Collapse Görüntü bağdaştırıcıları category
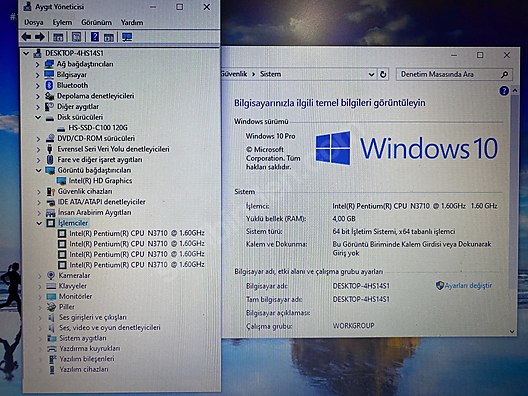 coord(38,170)
